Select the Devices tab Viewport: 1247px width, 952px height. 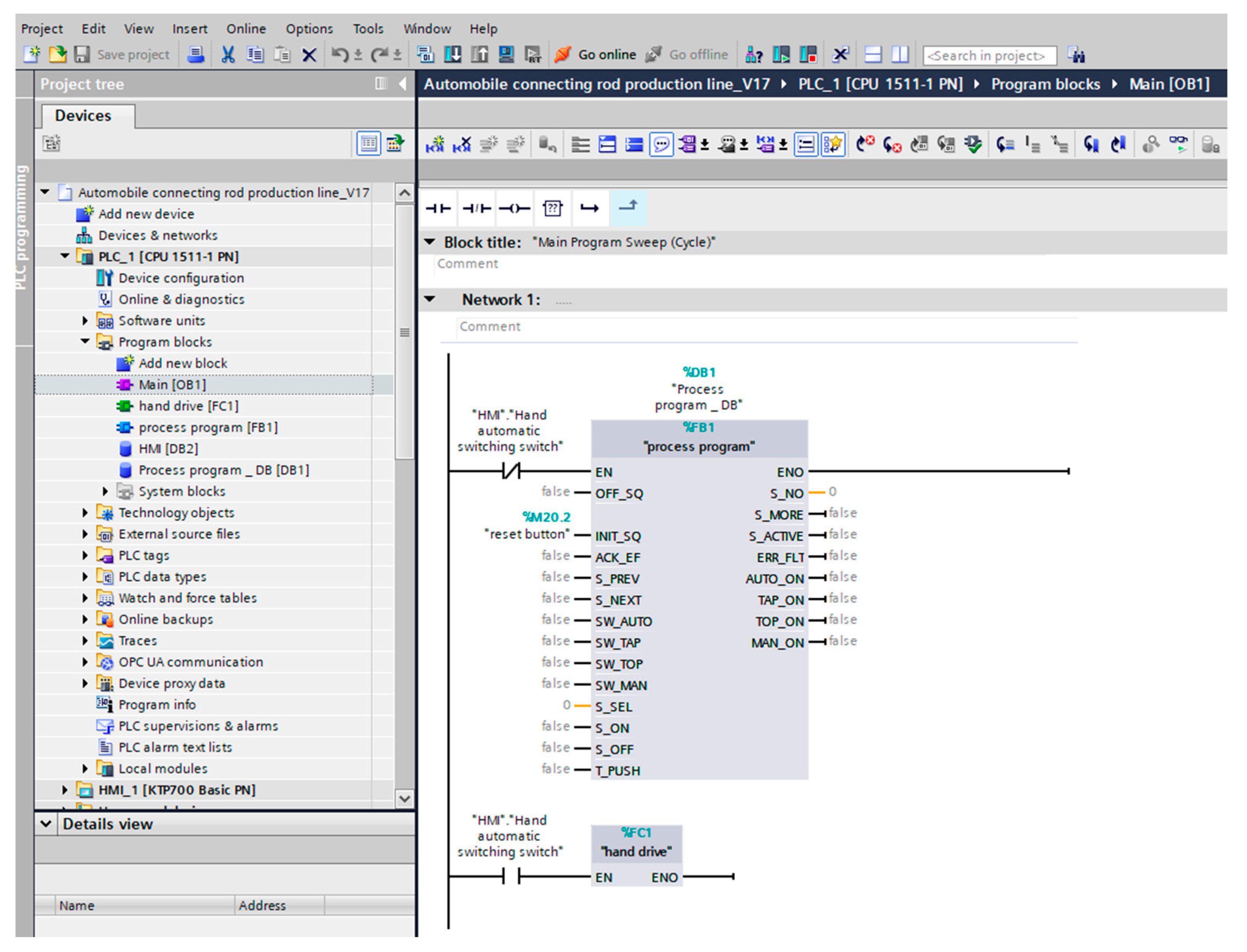point(83,116)
